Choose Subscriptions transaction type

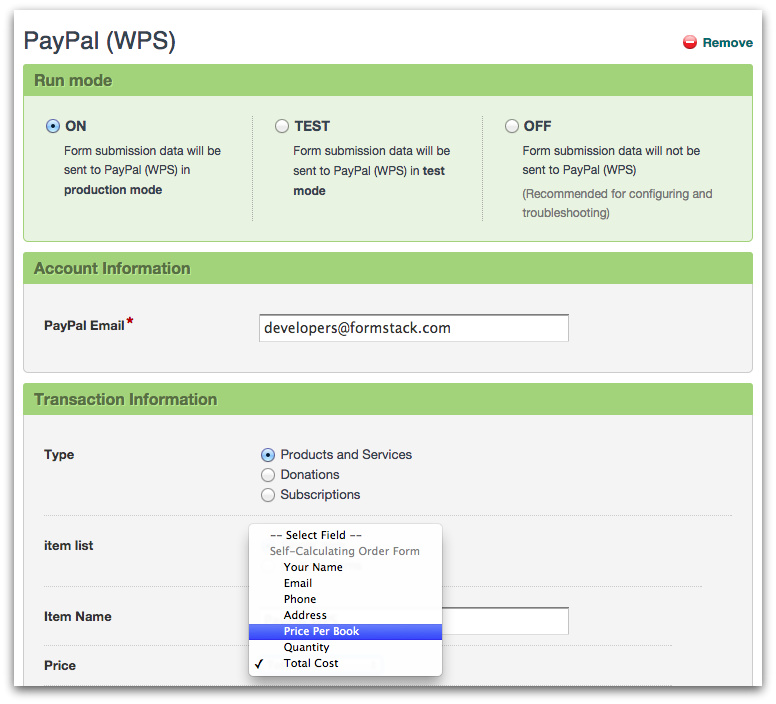(x=268, y=495)
